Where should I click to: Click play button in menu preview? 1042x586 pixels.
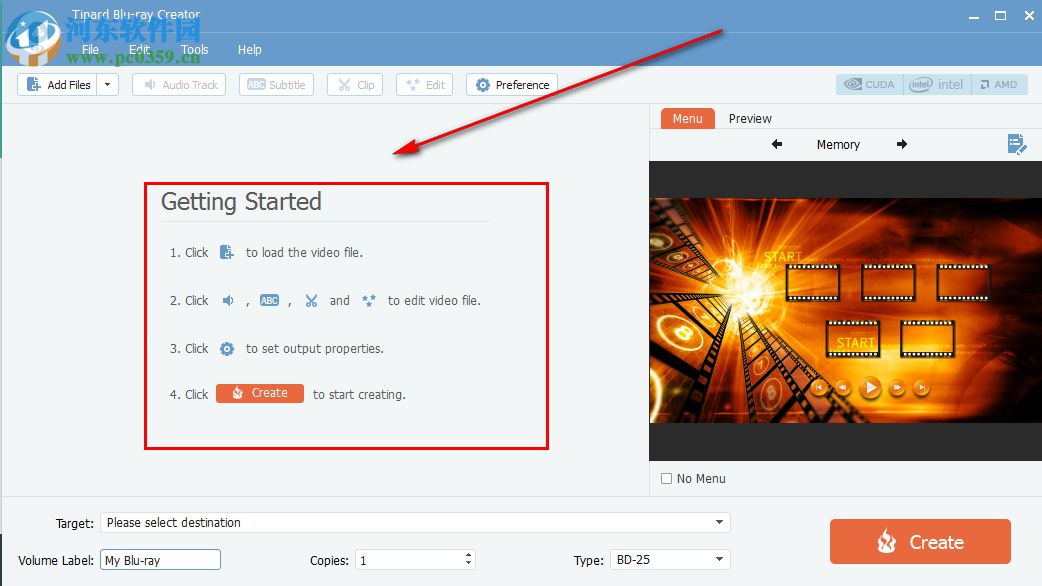pyautogui.click(x=870, y=387)
